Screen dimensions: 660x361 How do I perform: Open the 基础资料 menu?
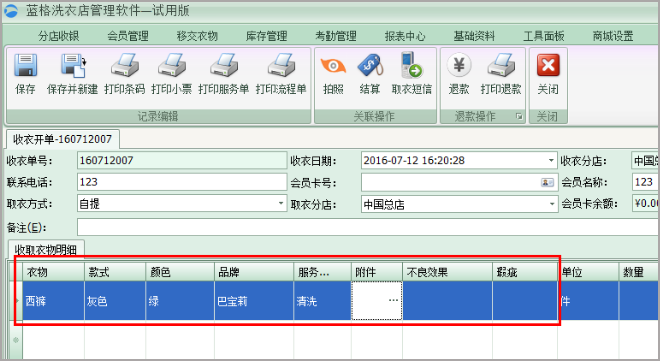(474, 36)
